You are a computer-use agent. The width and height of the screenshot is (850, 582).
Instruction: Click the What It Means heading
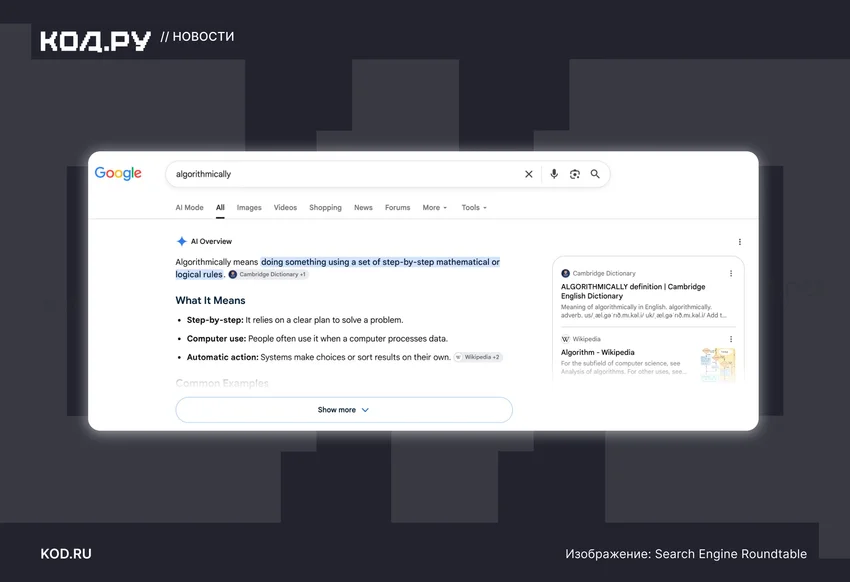pos(210,300)
